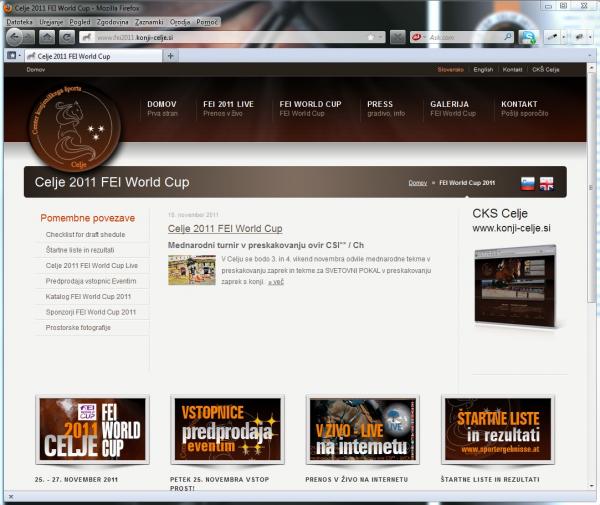Click the 'več' read more link

tap(275, 282)
